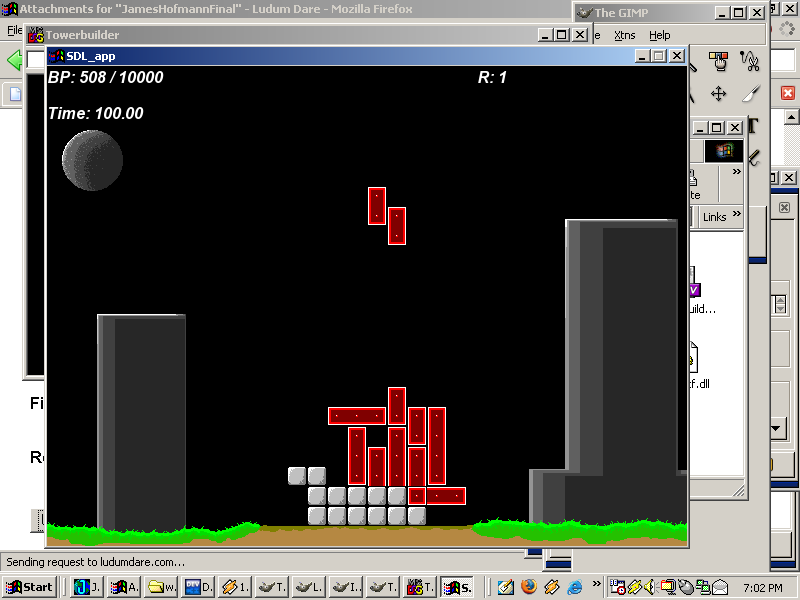Minimize the SDL_app window
800x600 pixels.
[x=642, y=56]
